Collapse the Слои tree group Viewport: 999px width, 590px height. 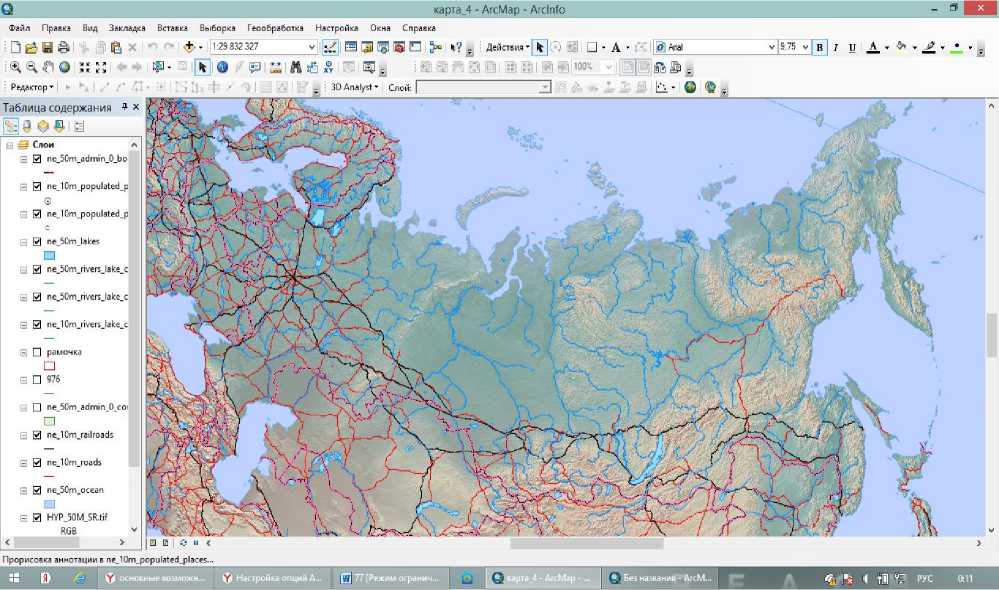9,145
